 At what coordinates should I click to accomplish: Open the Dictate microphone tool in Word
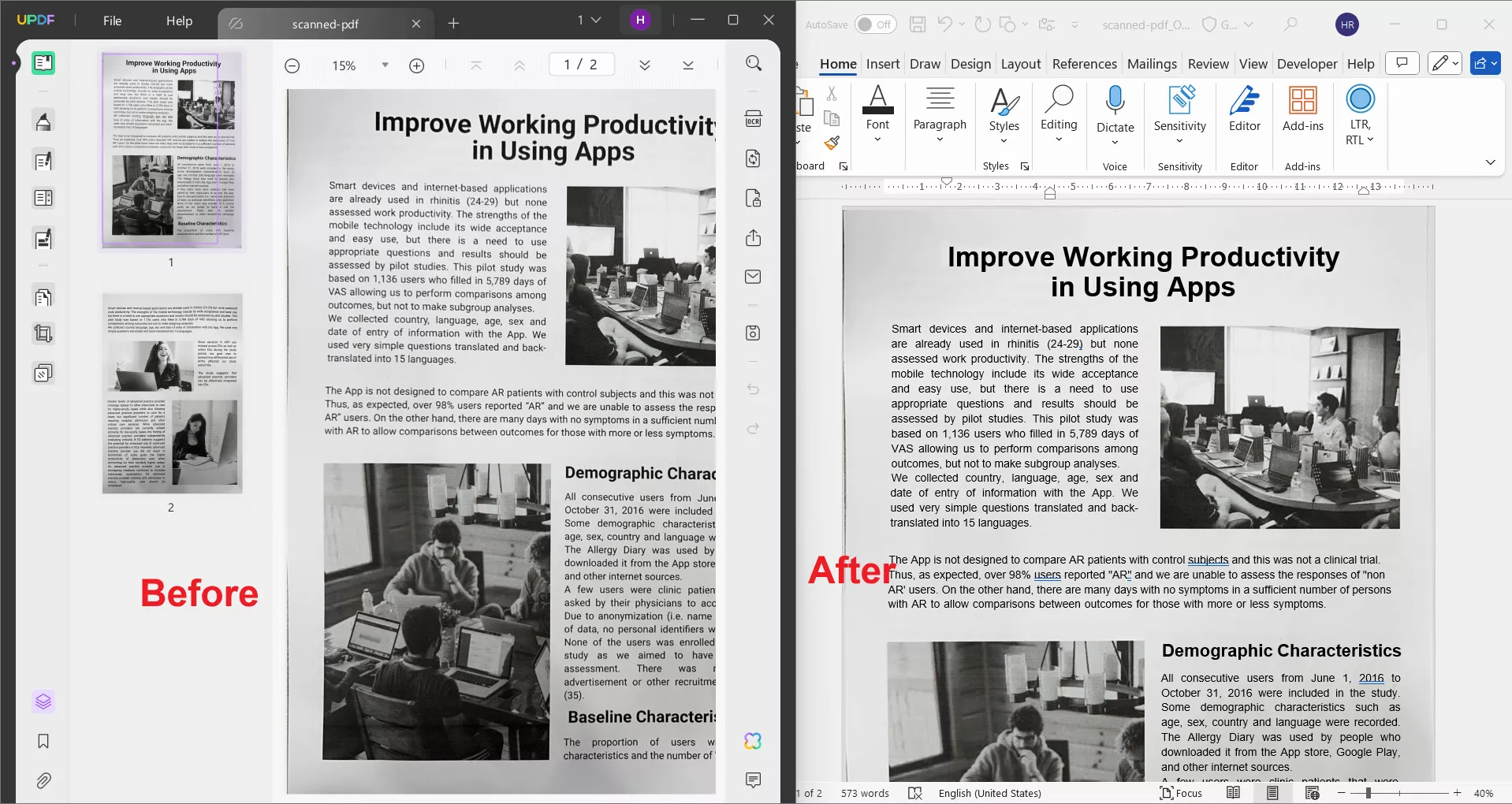click(1115, 114)
